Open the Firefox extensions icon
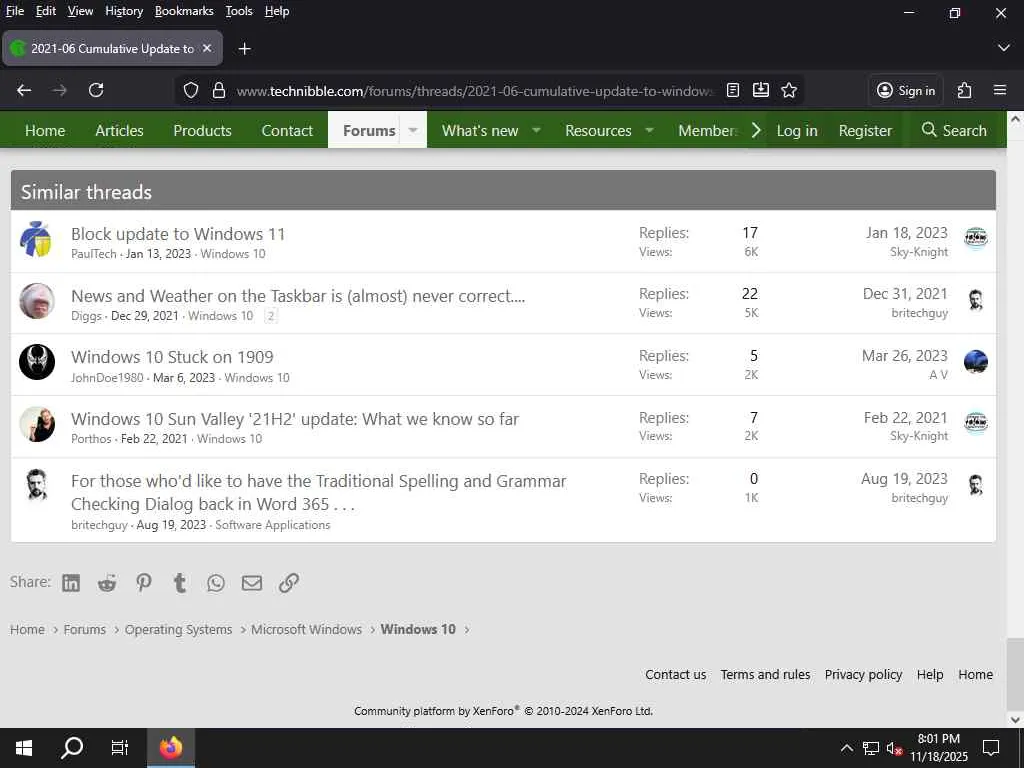The image size is (1024, 768). point(965,90)
